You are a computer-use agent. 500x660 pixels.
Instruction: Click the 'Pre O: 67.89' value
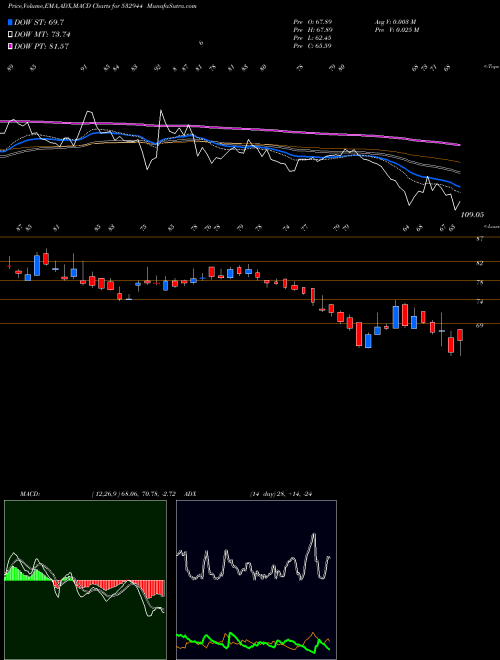click(313, 21)
